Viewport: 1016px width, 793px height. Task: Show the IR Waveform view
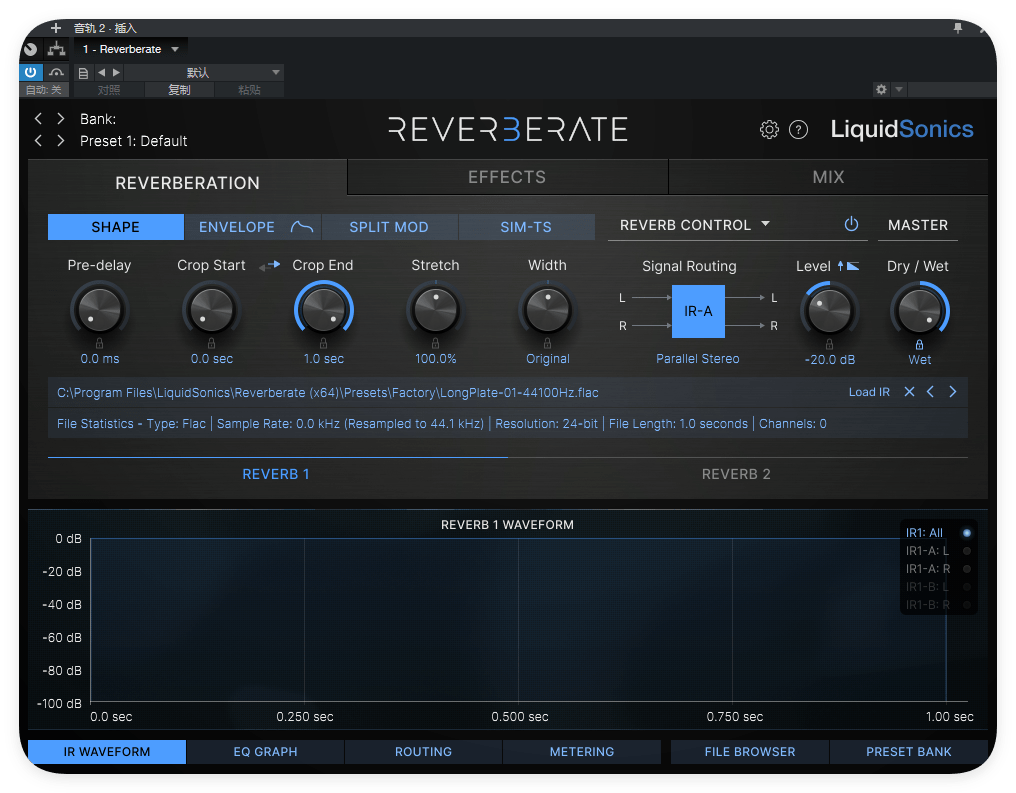coord(107,752)
